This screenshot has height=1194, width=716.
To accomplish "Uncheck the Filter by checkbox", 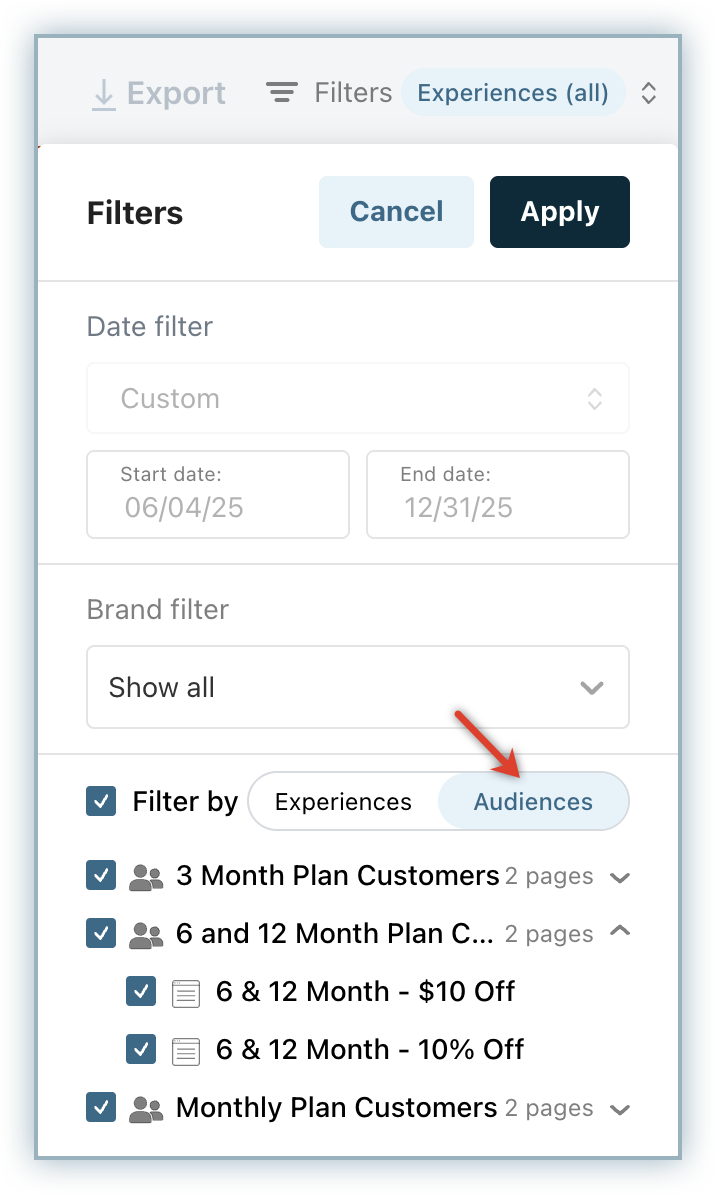I will pos(101,801).
